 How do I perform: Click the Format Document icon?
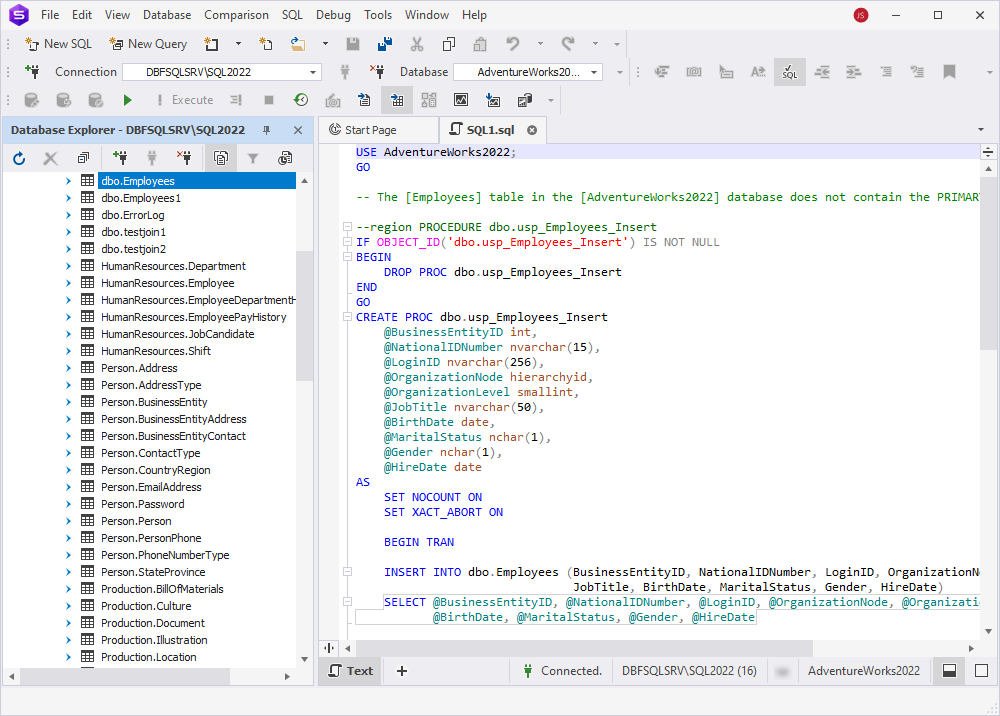[x=662, y=72]
